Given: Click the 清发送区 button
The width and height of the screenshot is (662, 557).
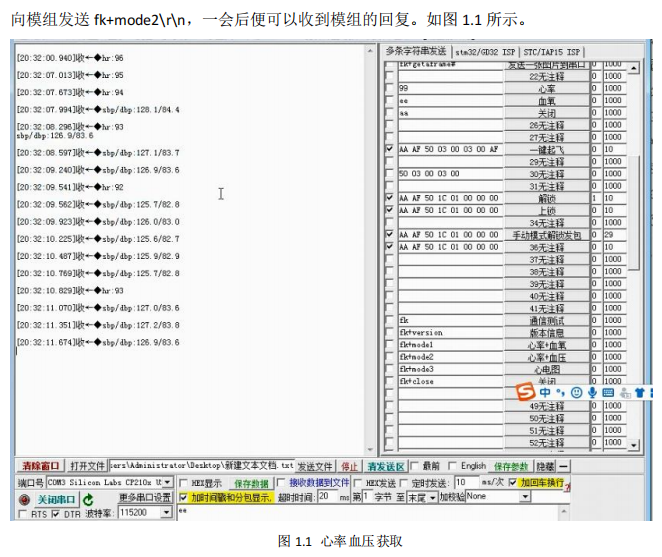Looking at the screenshot, I should click(x=385, y=466).
